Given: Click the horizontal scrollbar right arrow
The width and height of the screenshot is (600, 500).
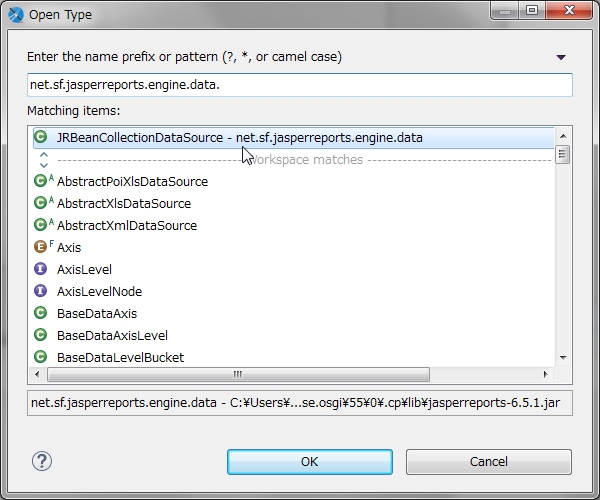Looking at the screenshot, I should point(546,374).
